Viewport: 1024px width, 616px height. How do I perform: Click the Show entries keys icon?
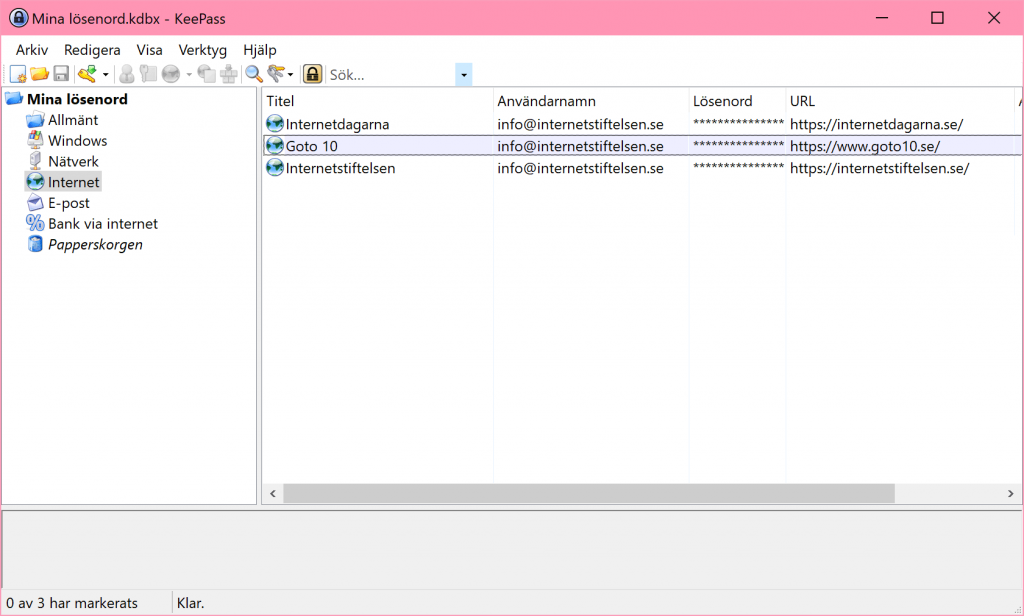[276, 74]
